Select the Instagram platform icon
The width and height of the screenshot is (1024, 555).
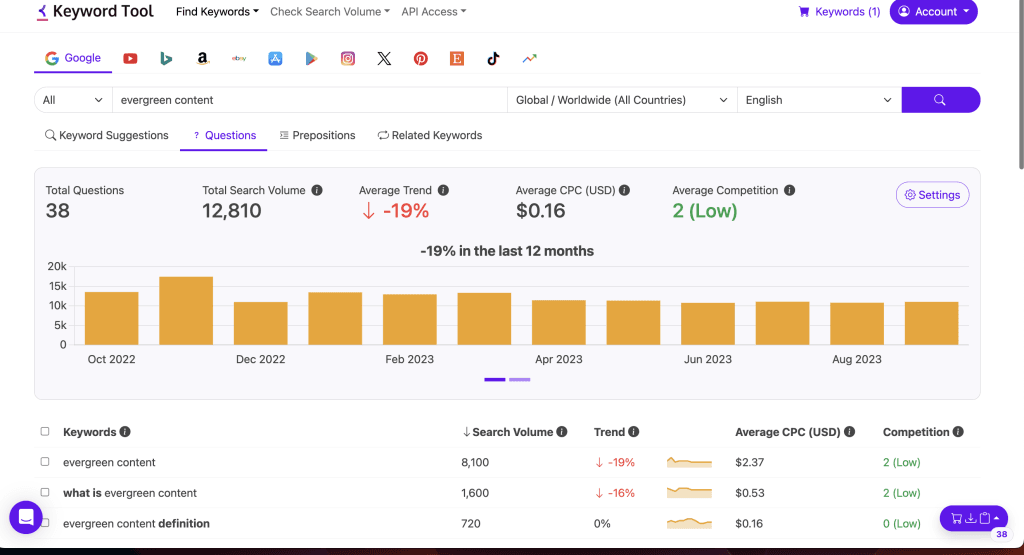point(348,59)
